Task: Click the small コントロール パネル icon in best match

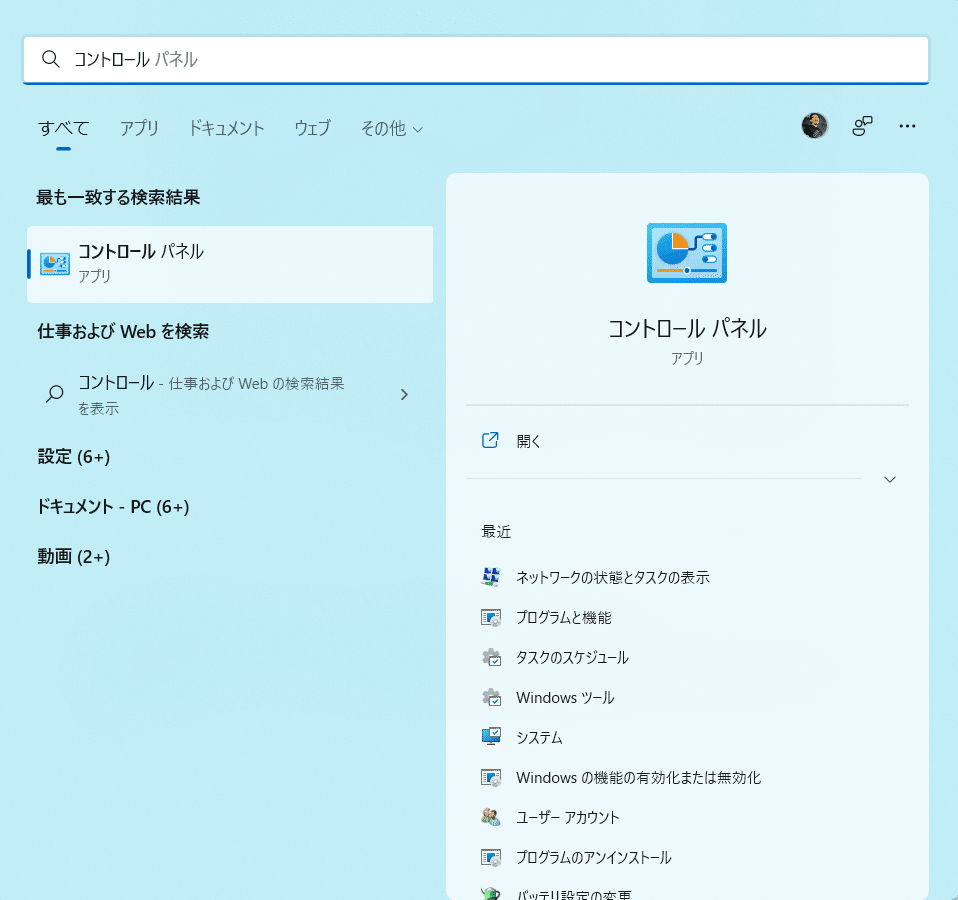Action: click(55, 264)
